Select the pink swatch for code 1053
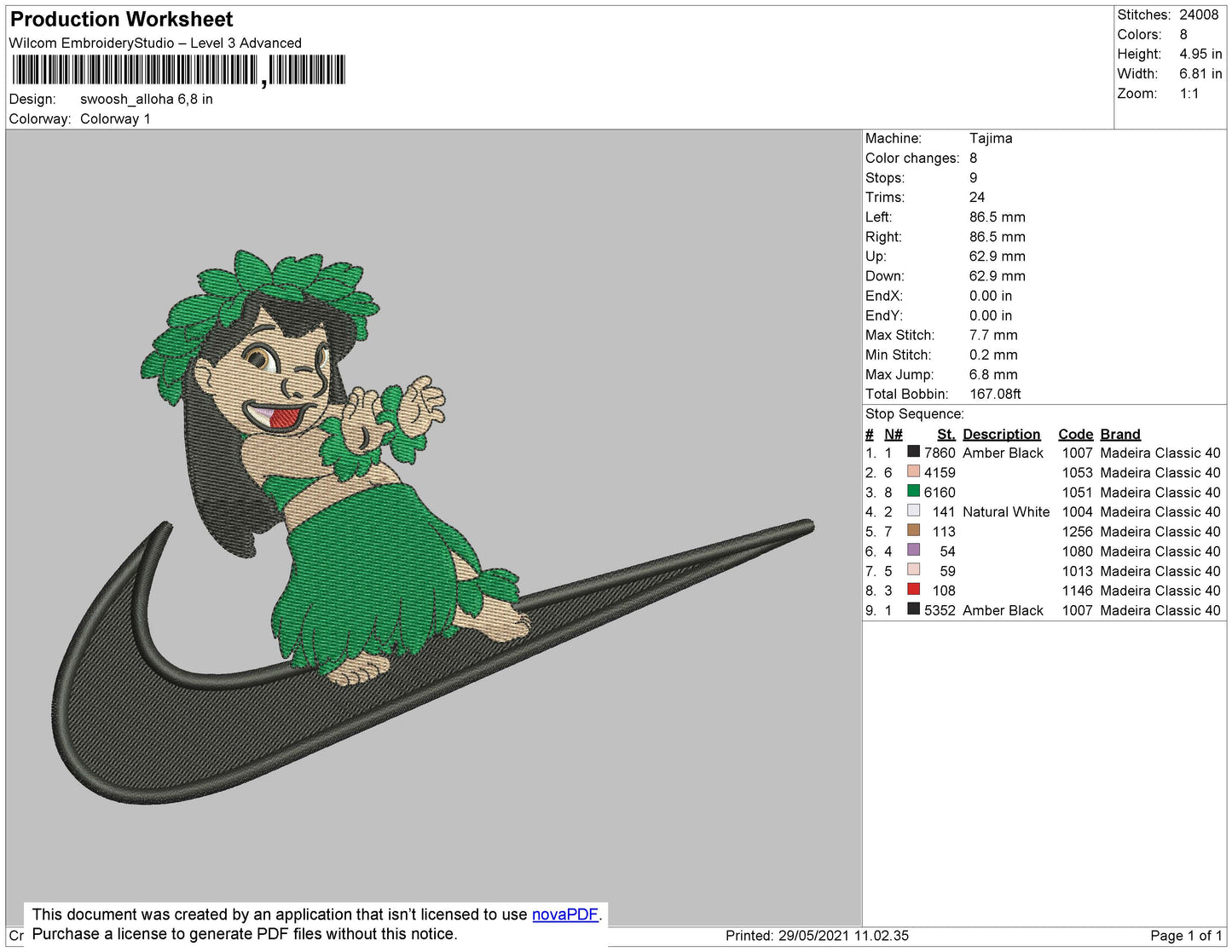The height and width of the screenshot is (952, 1232). click(x=913, y=471)
